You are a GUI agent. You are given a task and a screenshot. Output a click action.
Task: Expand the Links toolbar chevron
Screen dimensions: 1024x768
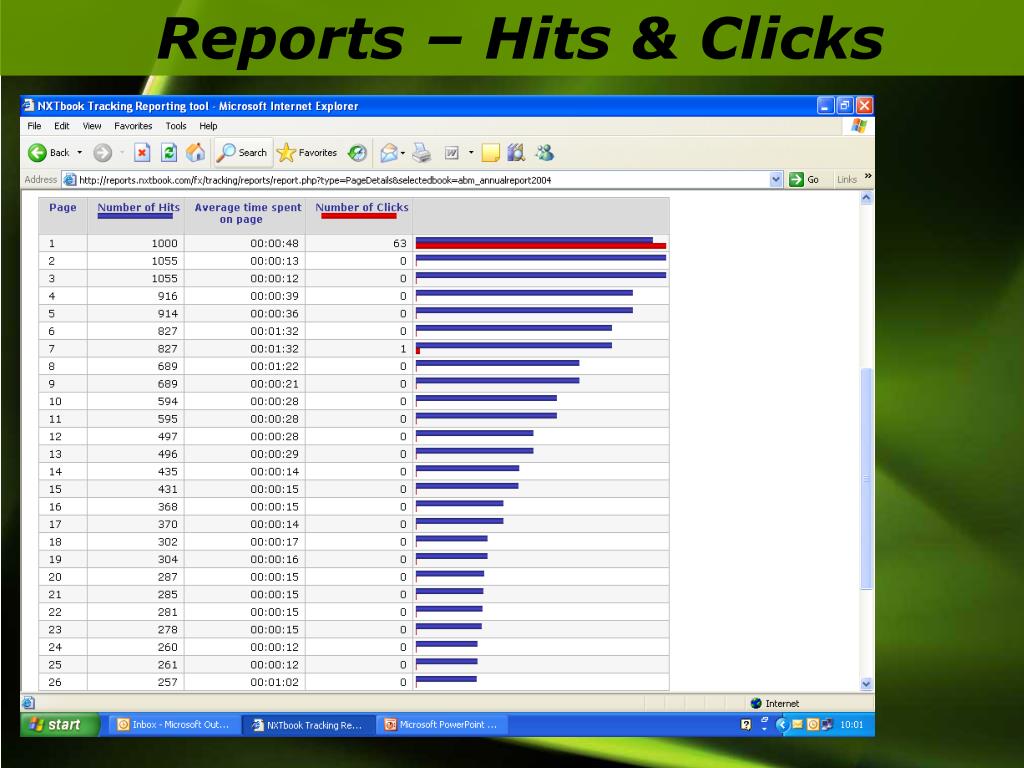pos(868,176)
